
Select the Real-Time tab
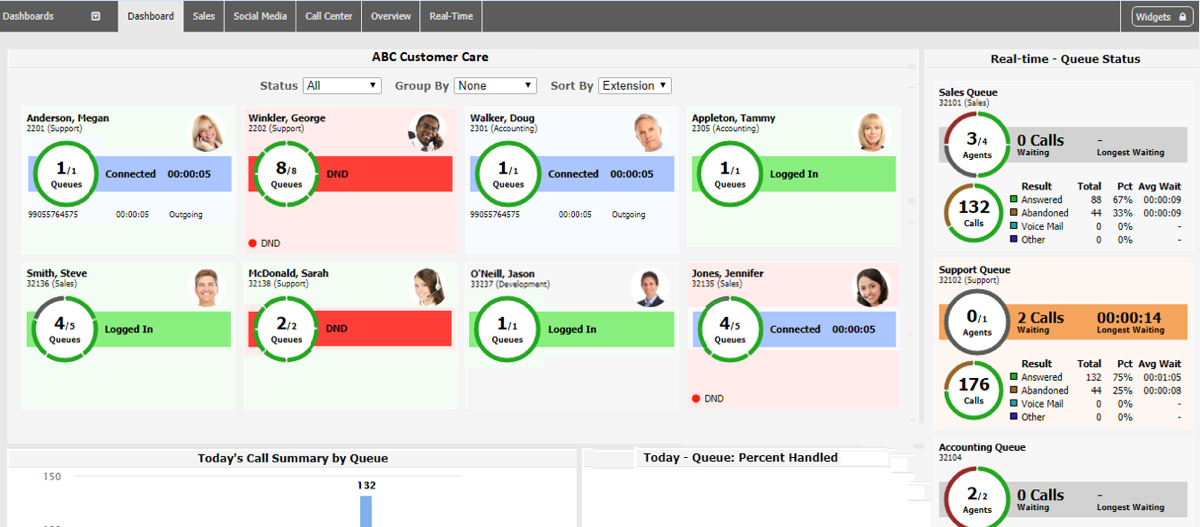451,16
